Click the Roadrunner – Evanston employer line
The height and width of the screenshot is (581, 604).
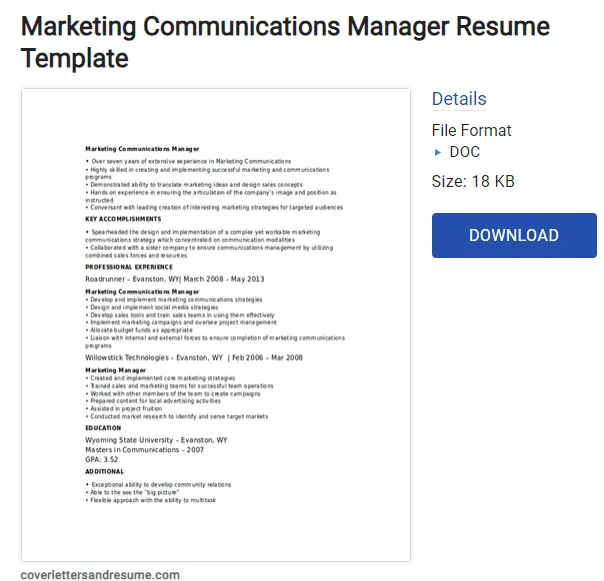click(174, 279)
